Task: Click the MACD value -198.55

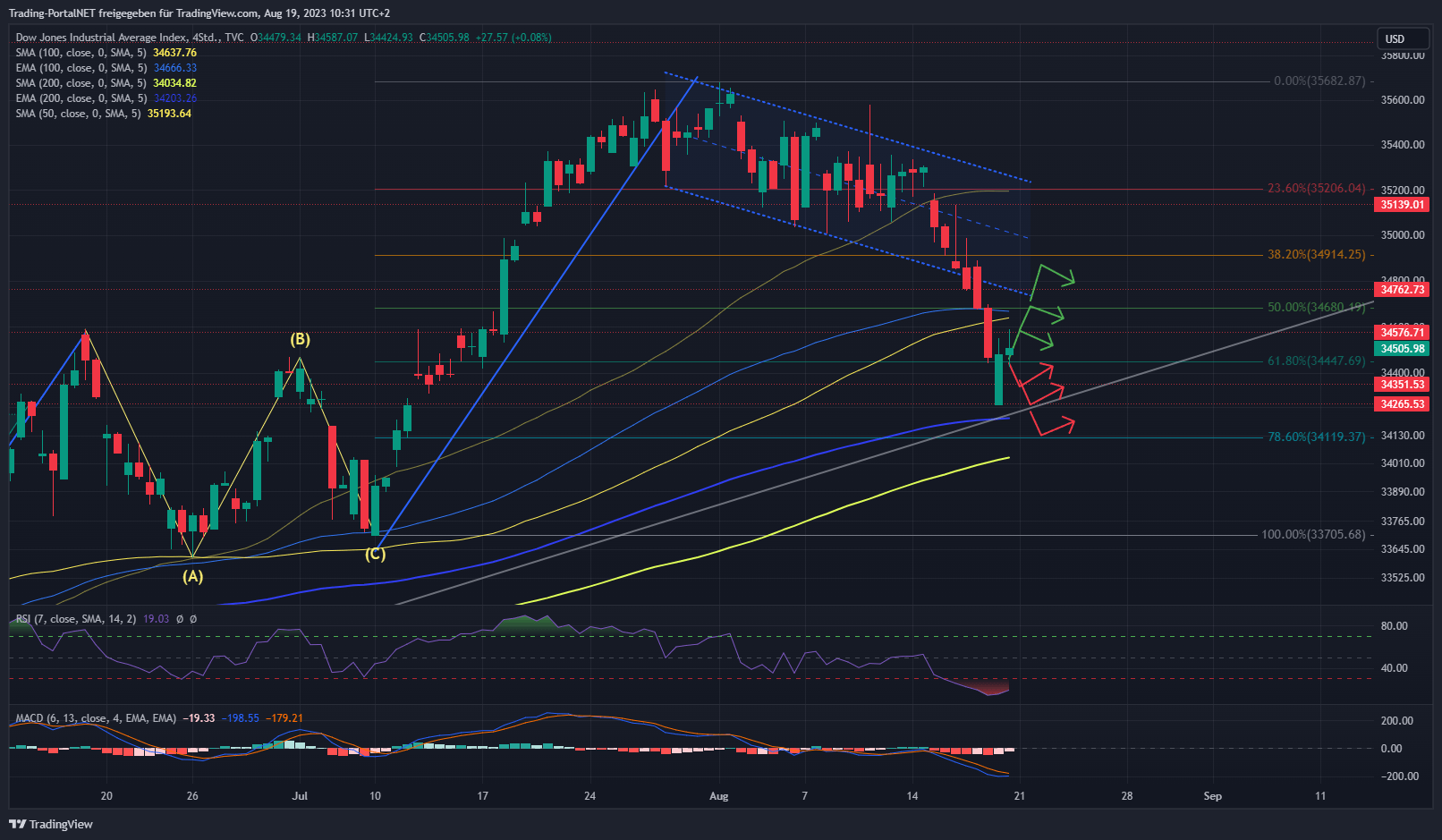Action: pos(242,718)
